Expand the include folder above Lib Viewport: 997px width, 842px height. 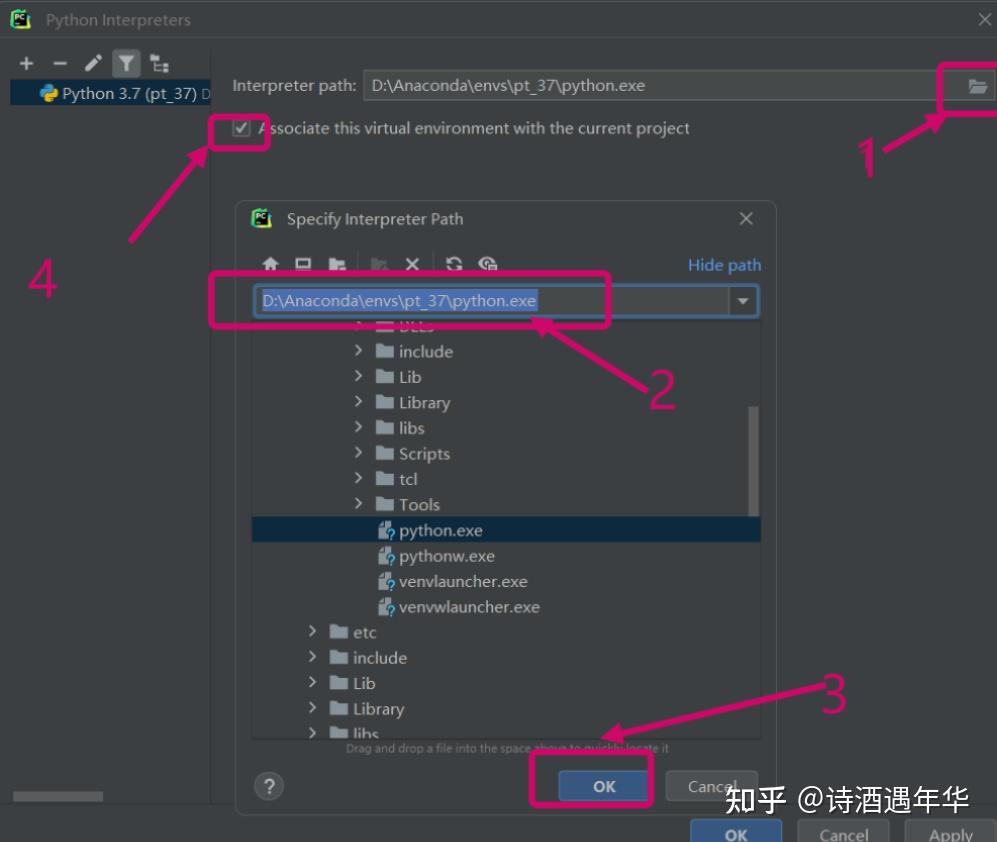coord(358,350)
